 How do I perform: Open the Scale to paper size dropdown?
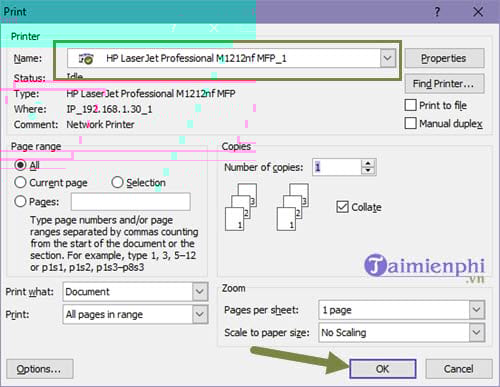pyautogui.click(x=477, y=332)
